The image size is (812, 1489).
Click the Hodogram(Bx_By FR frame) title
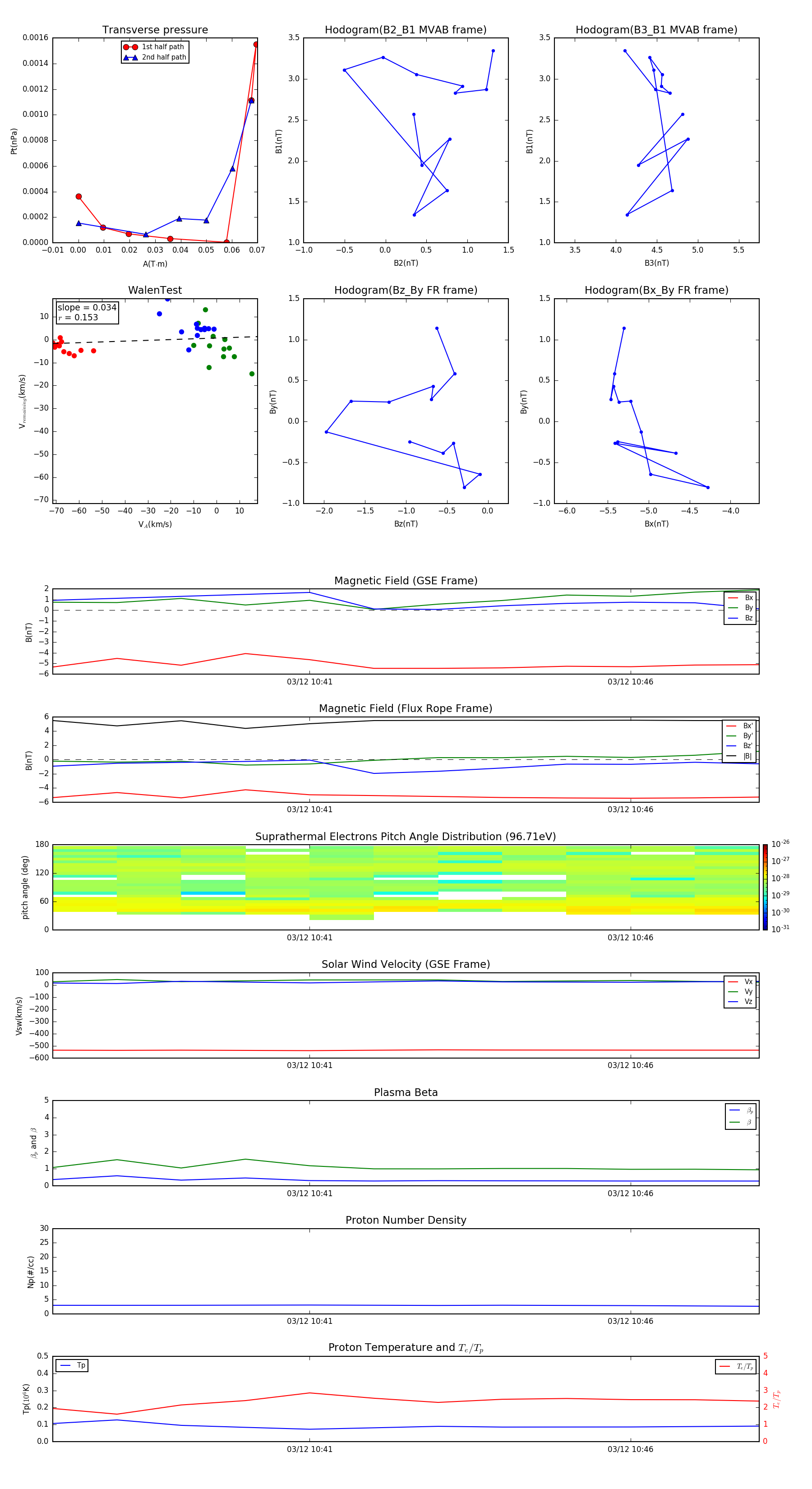tap(656, 290)
